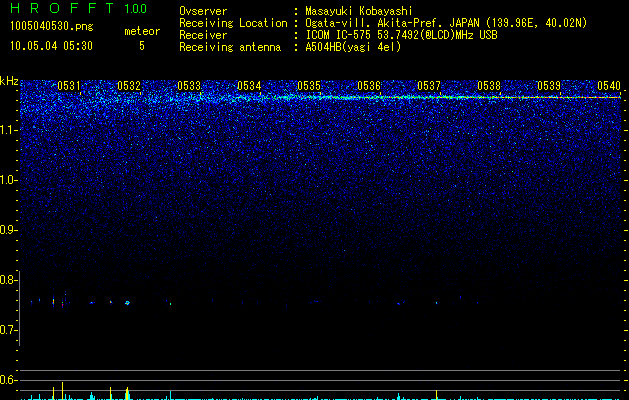Viewport: 629px width, 400px height.
Task: Click the 1.0 kHz axis label
Action: click(8, 180)
